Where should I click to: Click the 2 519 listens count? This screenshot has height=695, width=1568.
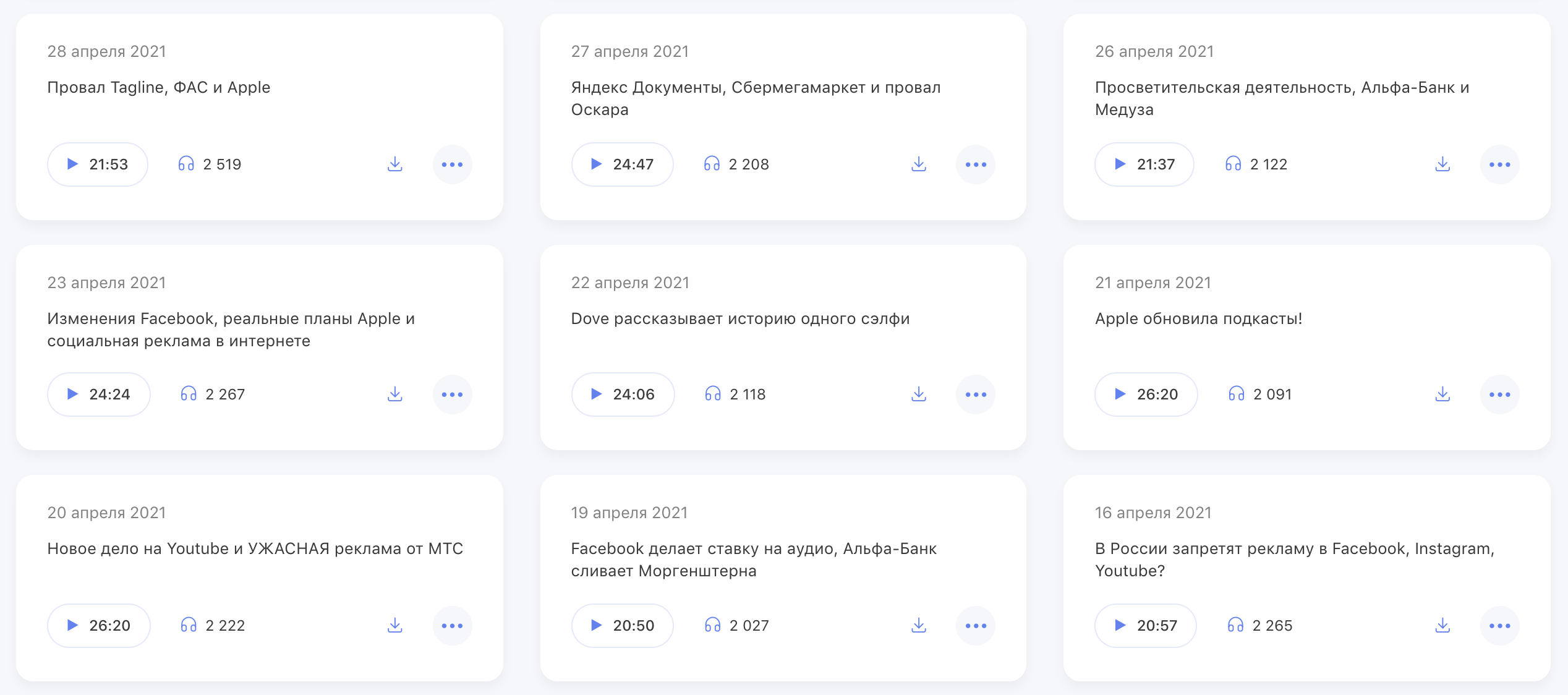click(x=222, y=164)
